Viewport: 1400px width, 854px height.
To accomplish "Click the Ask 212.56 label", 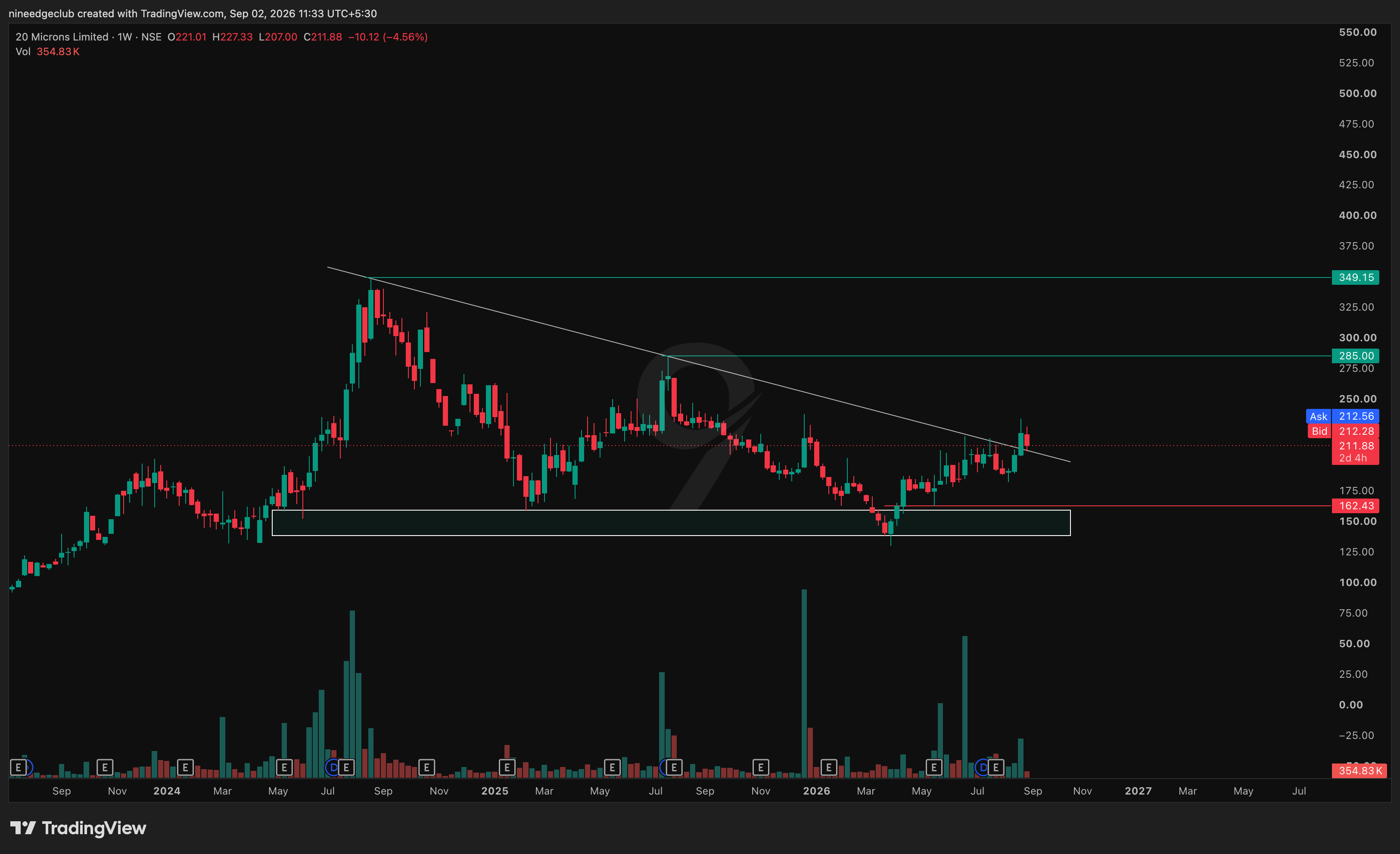I will point(1342,417).
